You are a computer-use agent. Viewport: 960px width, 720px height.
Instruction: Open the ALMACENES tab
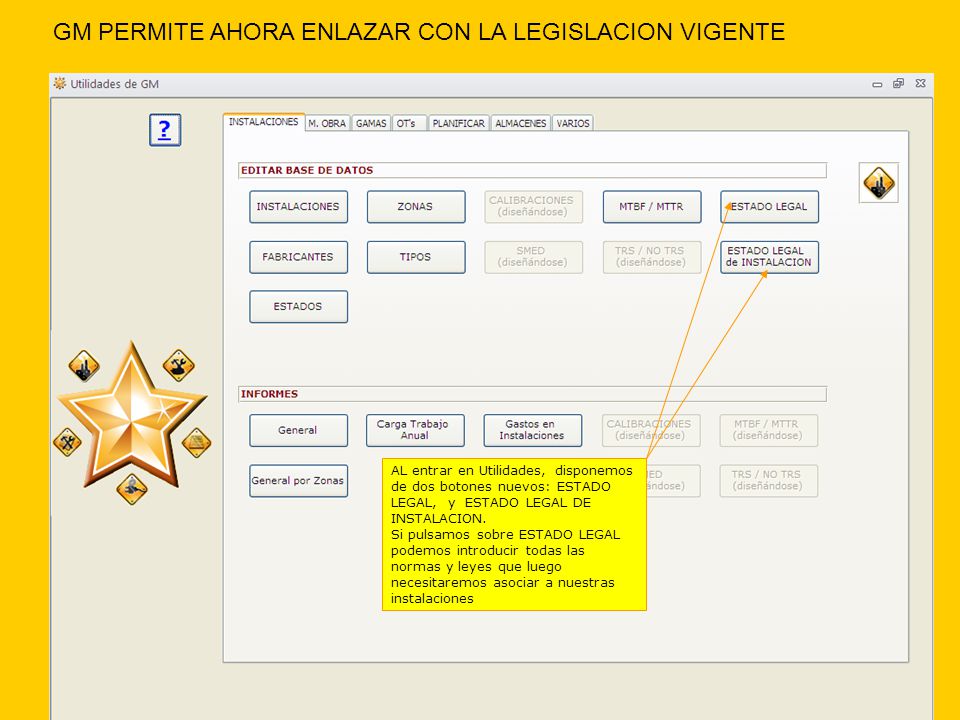point(520,123)
